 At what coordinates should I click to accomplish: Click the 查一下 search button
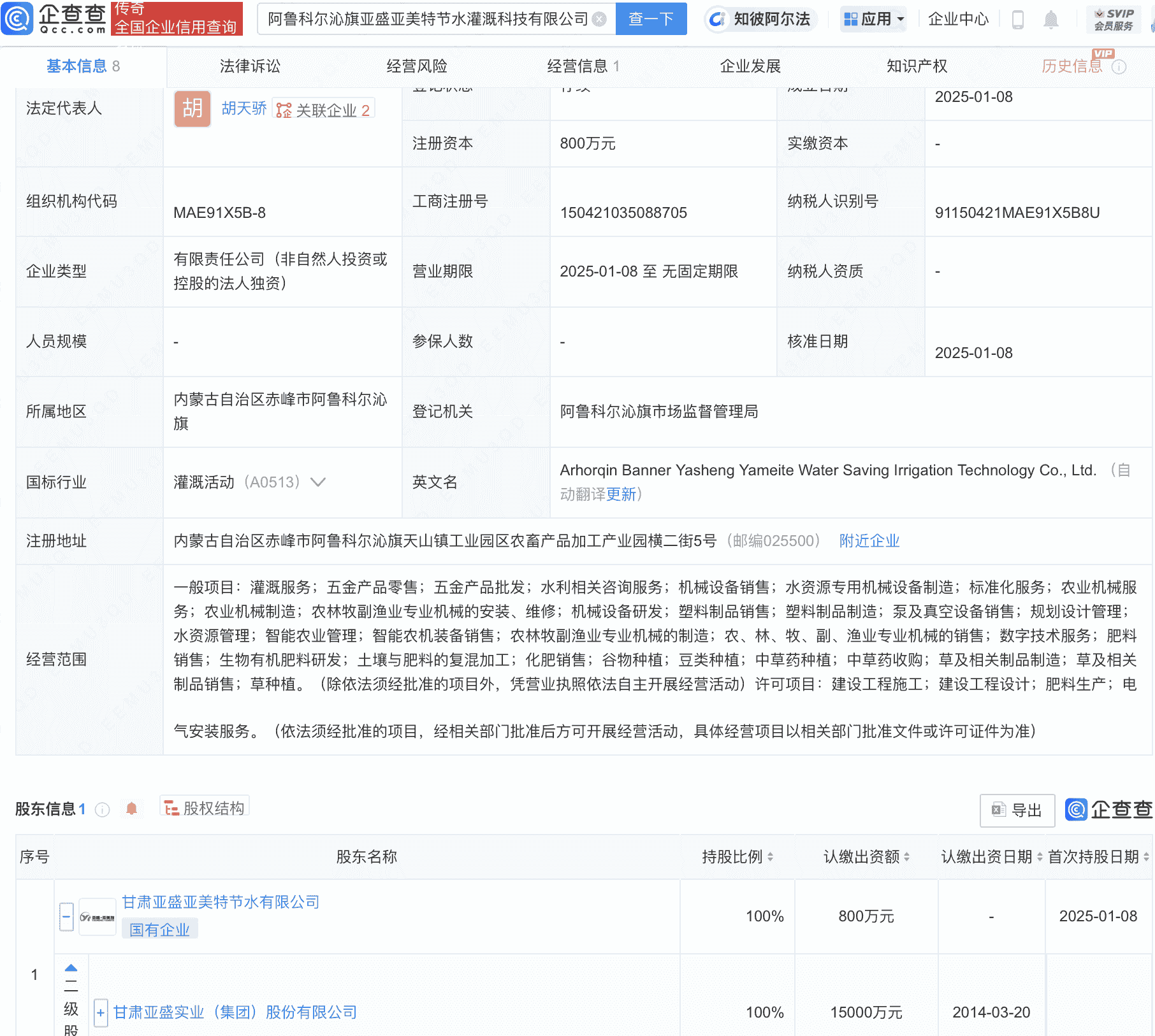point(650,18)
